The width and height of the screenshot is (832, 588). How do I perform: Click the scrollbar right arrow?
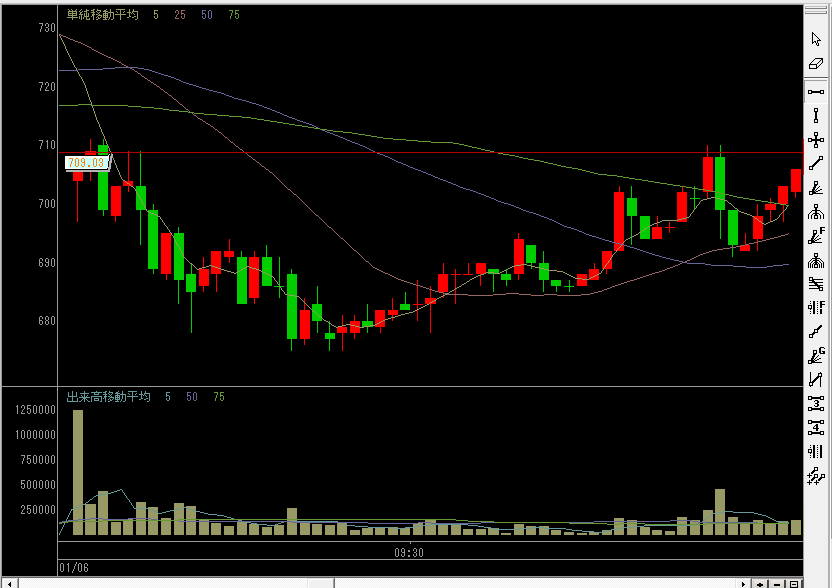click(x=743, y=584)
